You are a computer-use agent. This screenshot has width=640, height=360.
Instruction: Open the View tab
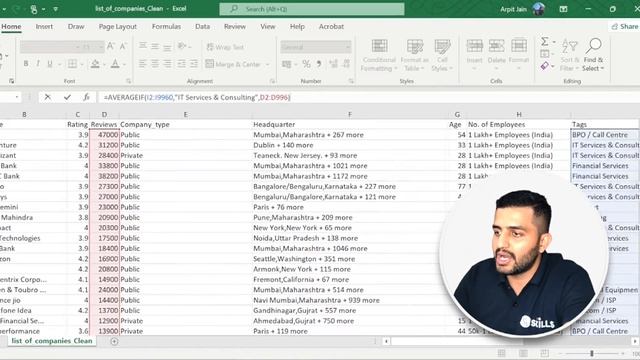268,27
